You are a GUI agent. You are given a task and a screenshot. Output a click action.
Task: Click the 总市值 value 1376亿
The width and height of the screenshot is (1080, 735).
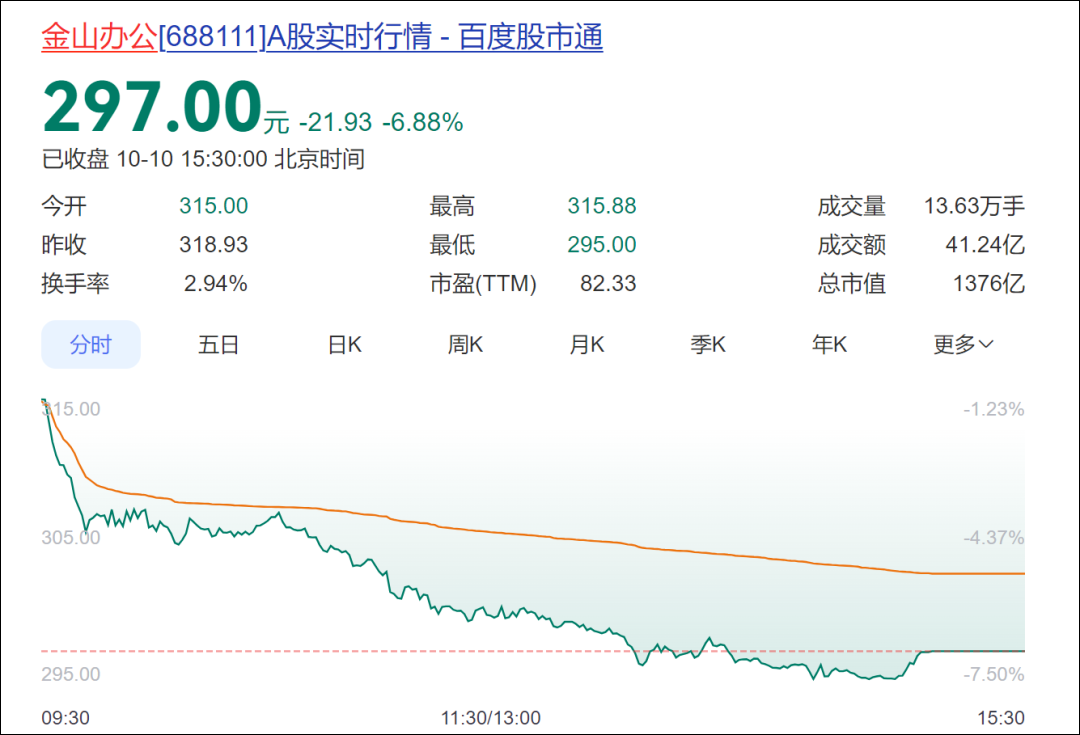click(989, 283)
